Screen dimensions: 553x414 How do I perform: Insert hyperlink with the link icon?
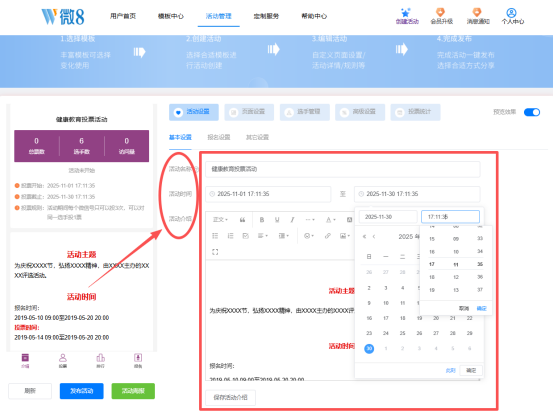click(x=328, y=236)
